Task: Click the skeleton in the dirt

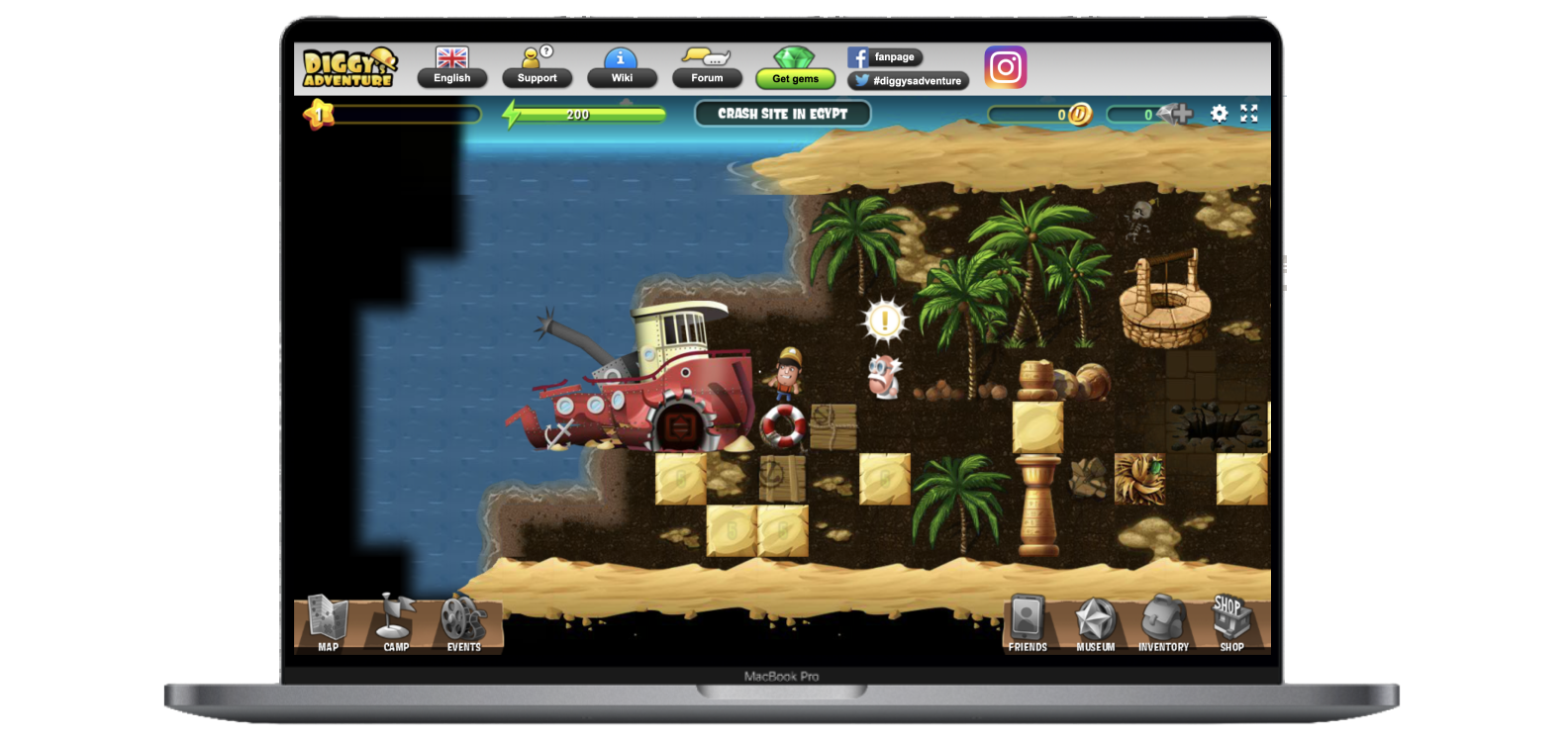Action: pyautogui.click(x=1140, y=219)
